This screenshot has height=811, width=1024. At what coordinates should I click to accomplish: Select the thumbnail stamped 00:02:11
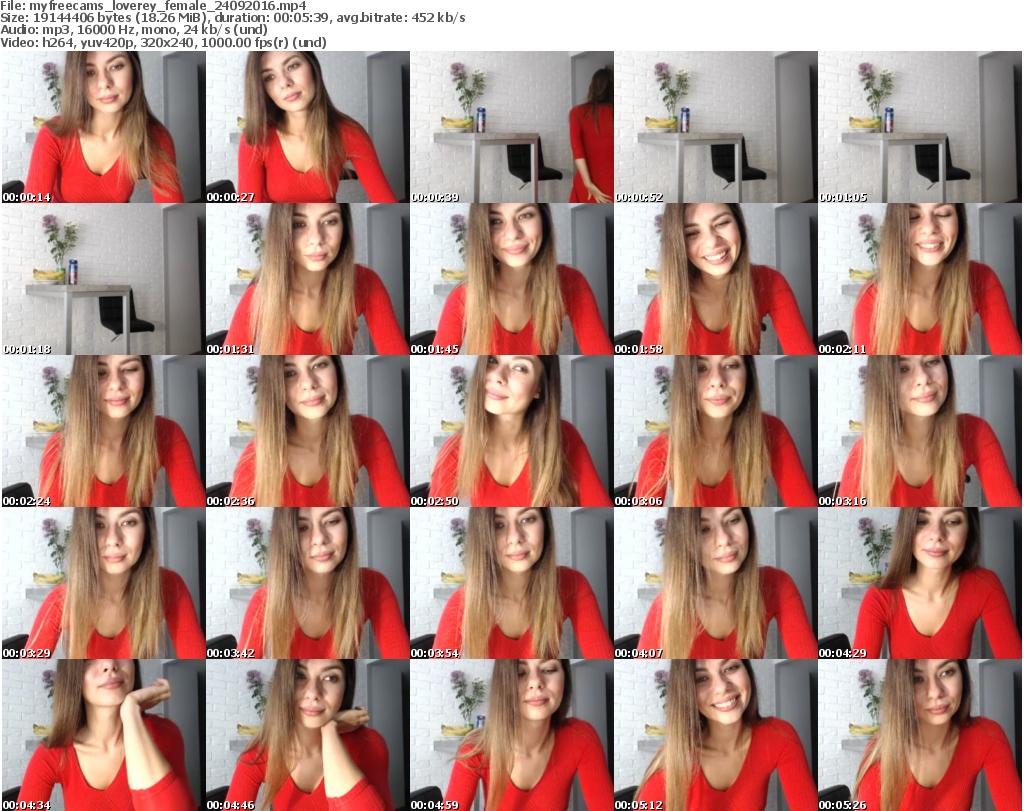920,279
